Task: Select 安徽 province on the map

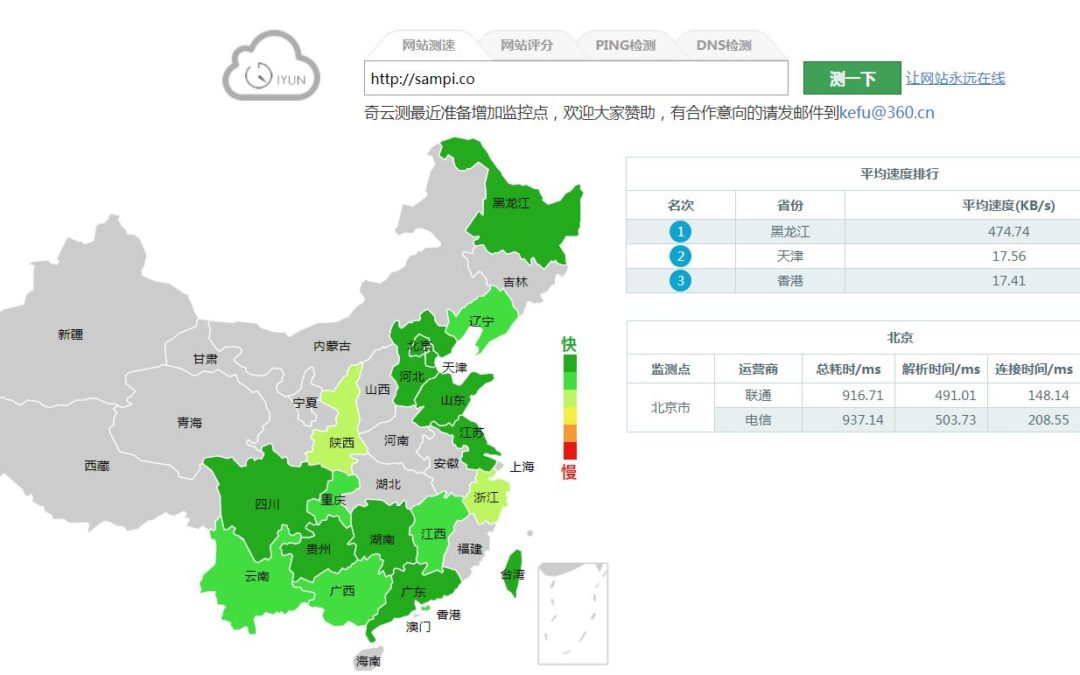Action: 446,464
